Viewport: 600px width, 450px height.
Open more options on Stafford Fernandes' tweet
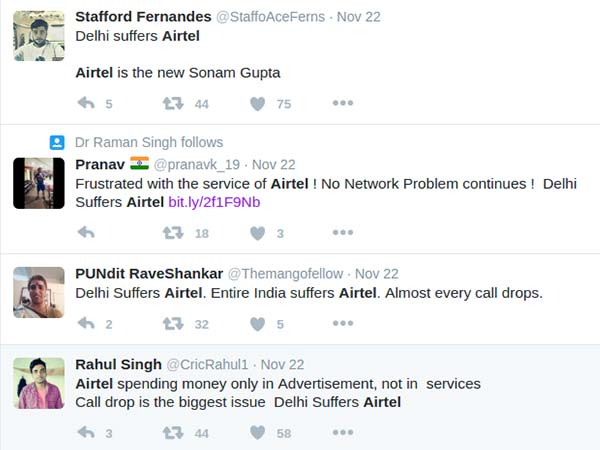(x=342, y=104)
